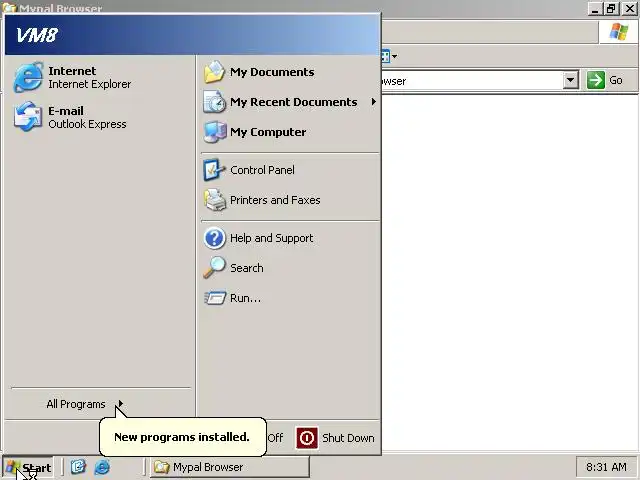Click the taskbar clock showing 8:31 AM
The height and width of the screenshot is (480, 640).
(606, 467)
